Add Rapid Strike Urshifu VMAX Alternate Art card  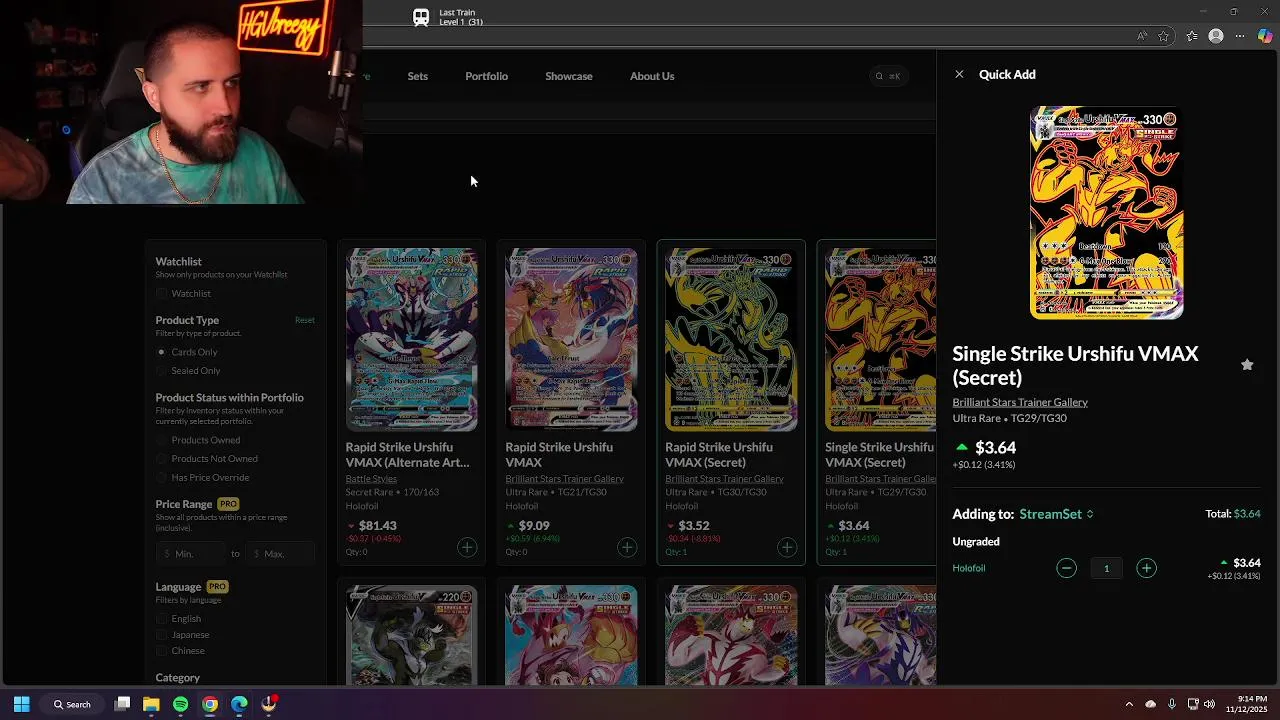pyautogui.click(x=467, y=547)
